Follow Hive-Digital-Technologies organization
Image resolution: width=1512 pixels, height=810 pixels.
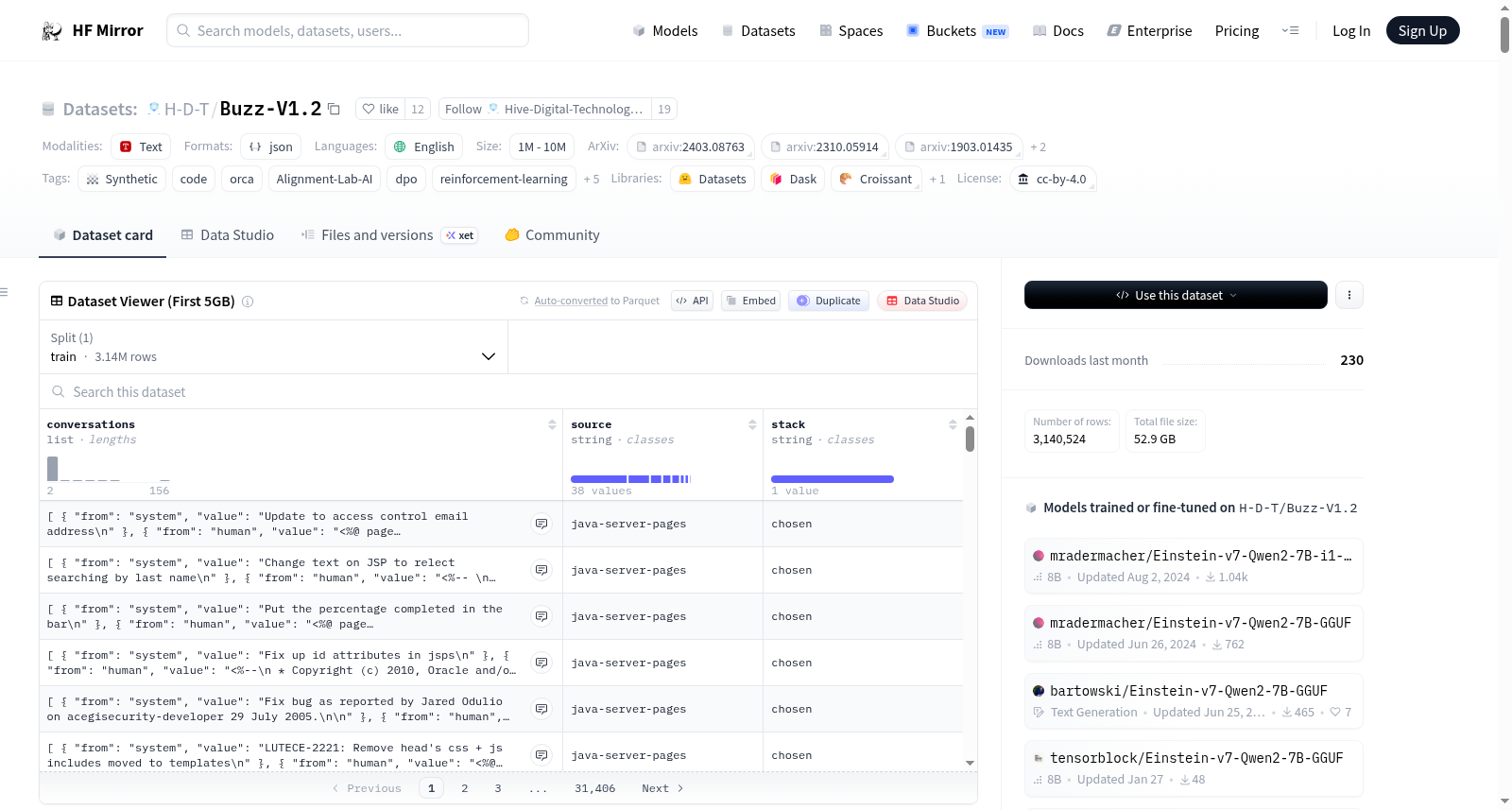[544, 109]
